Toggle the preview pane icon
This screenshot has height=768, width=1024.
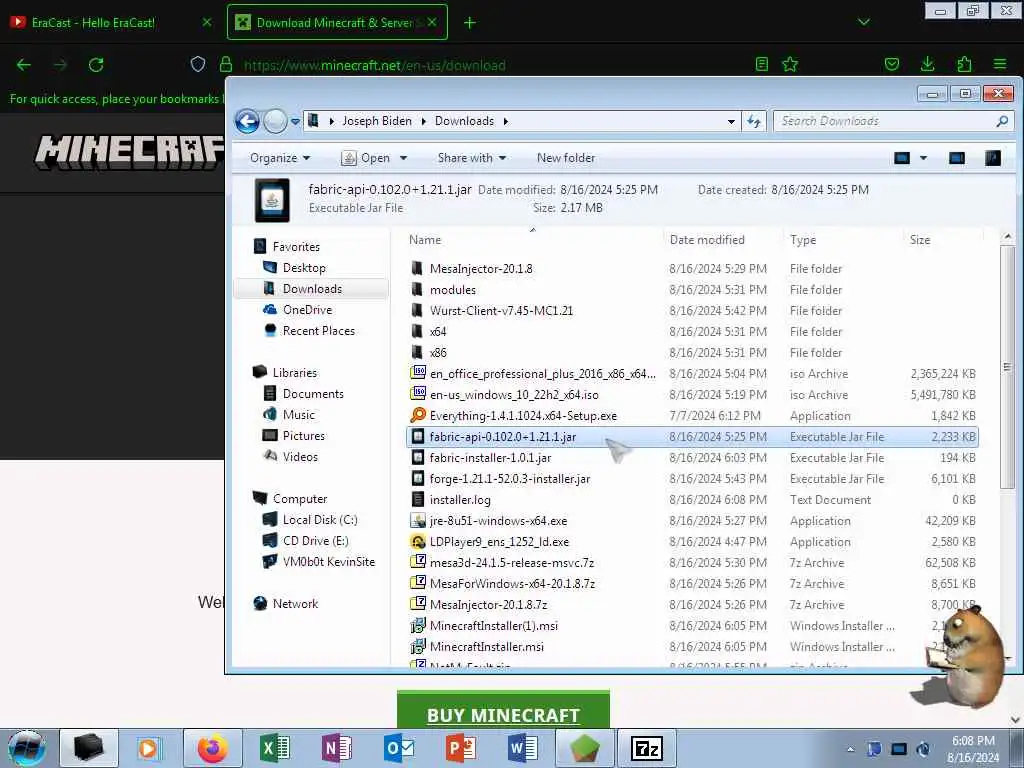957,158
